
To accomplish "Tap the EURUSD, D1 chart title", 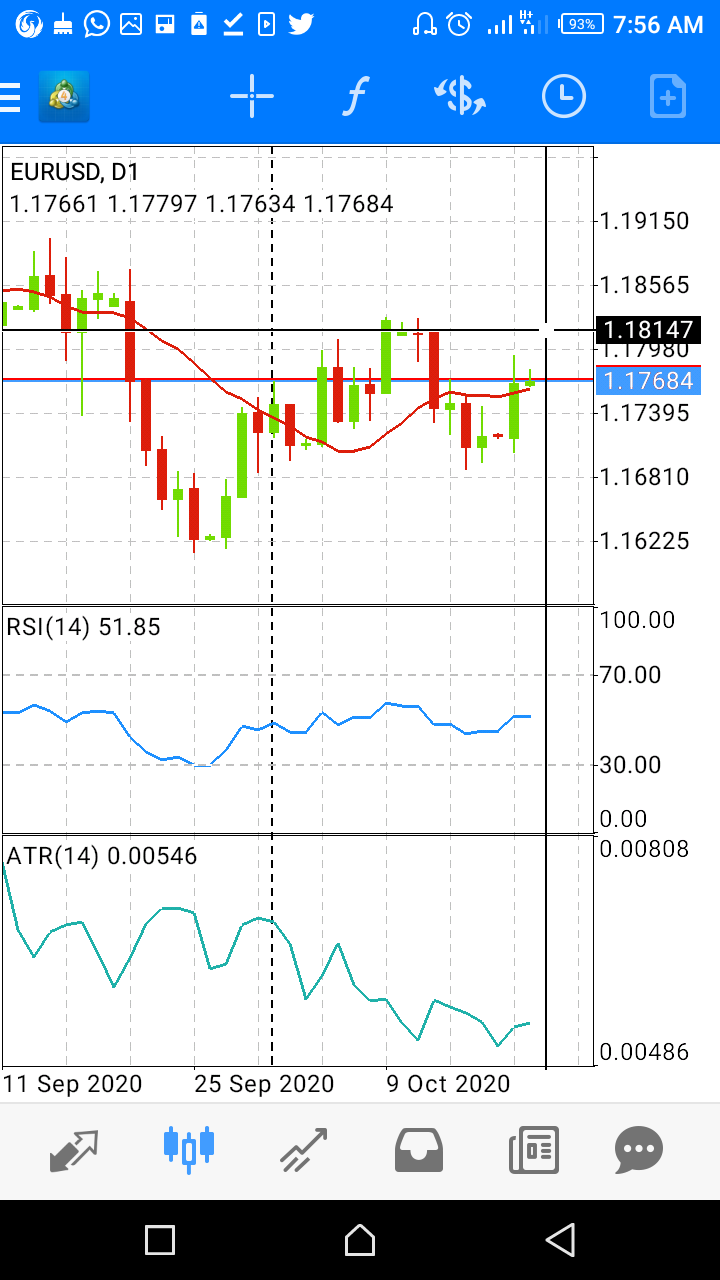I will pyautogui.click(x=75, y=172).
